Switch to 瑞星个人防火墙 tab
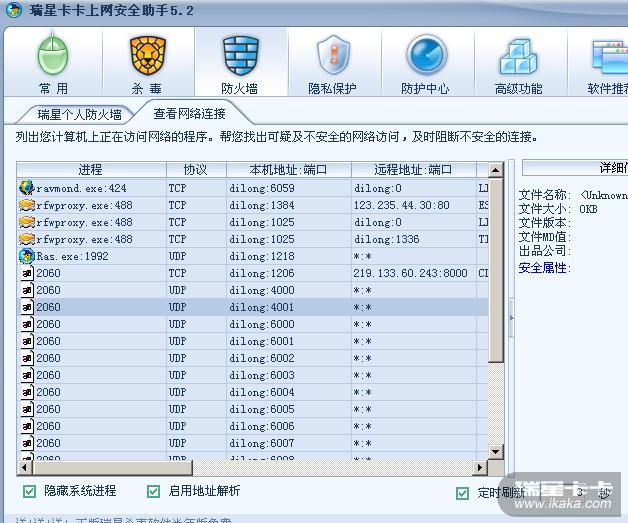 click(x=79, y=115)
